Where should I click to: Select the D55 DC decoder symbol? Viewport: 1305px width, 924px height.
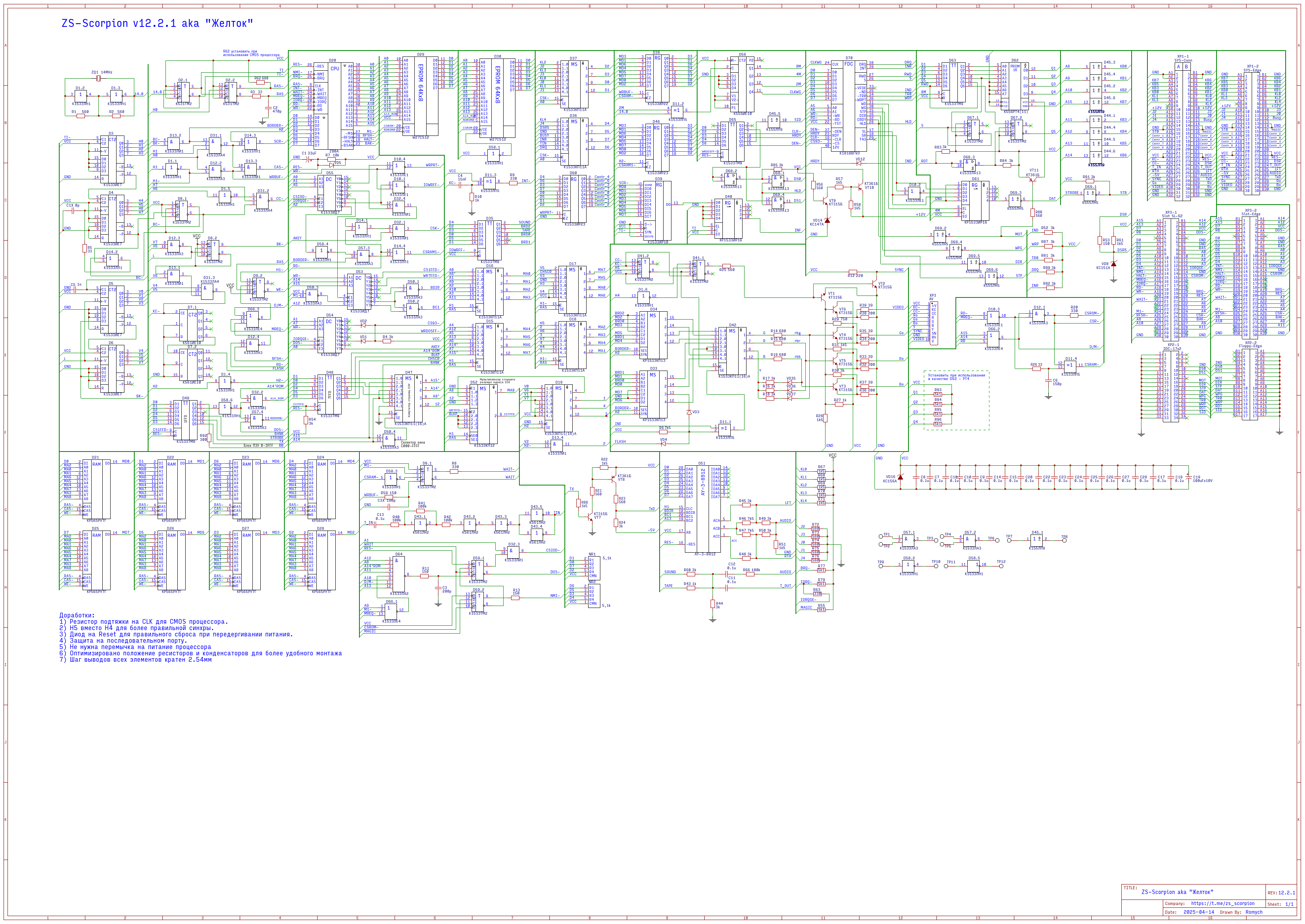pyautogui.click(x=329, y=194)
